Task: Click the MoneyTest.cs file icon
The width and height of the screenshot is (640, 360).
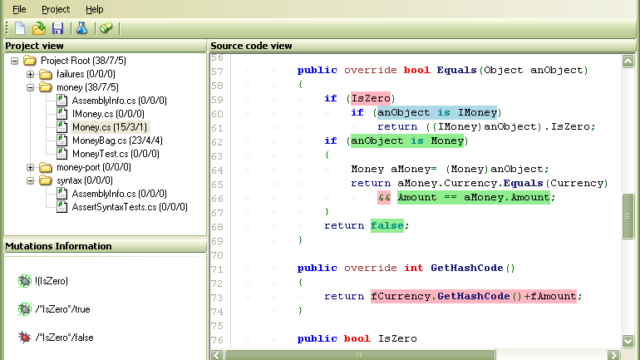Action: [62, 154]
